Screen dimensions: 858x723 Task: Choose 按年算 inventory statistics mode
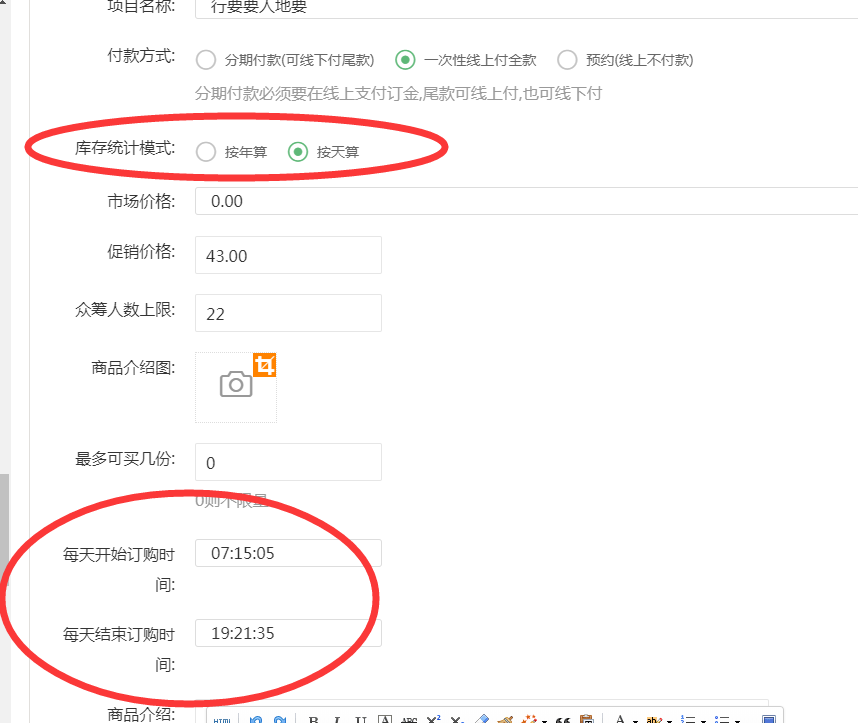(x=206, y=152)
